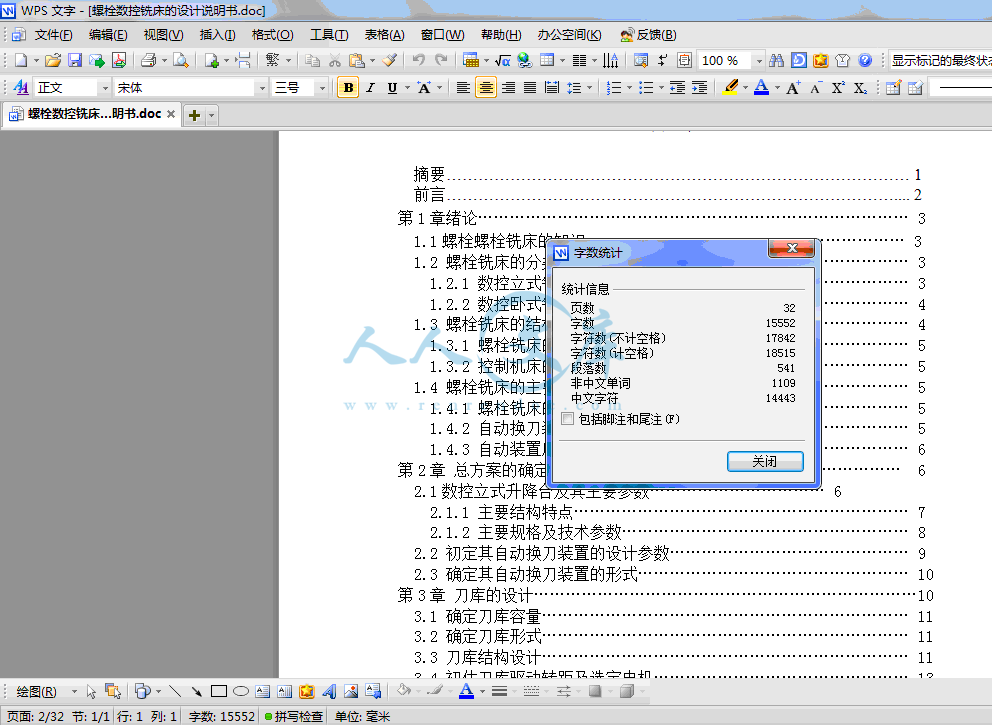Open the paste options arrow

tap(372, 60)
